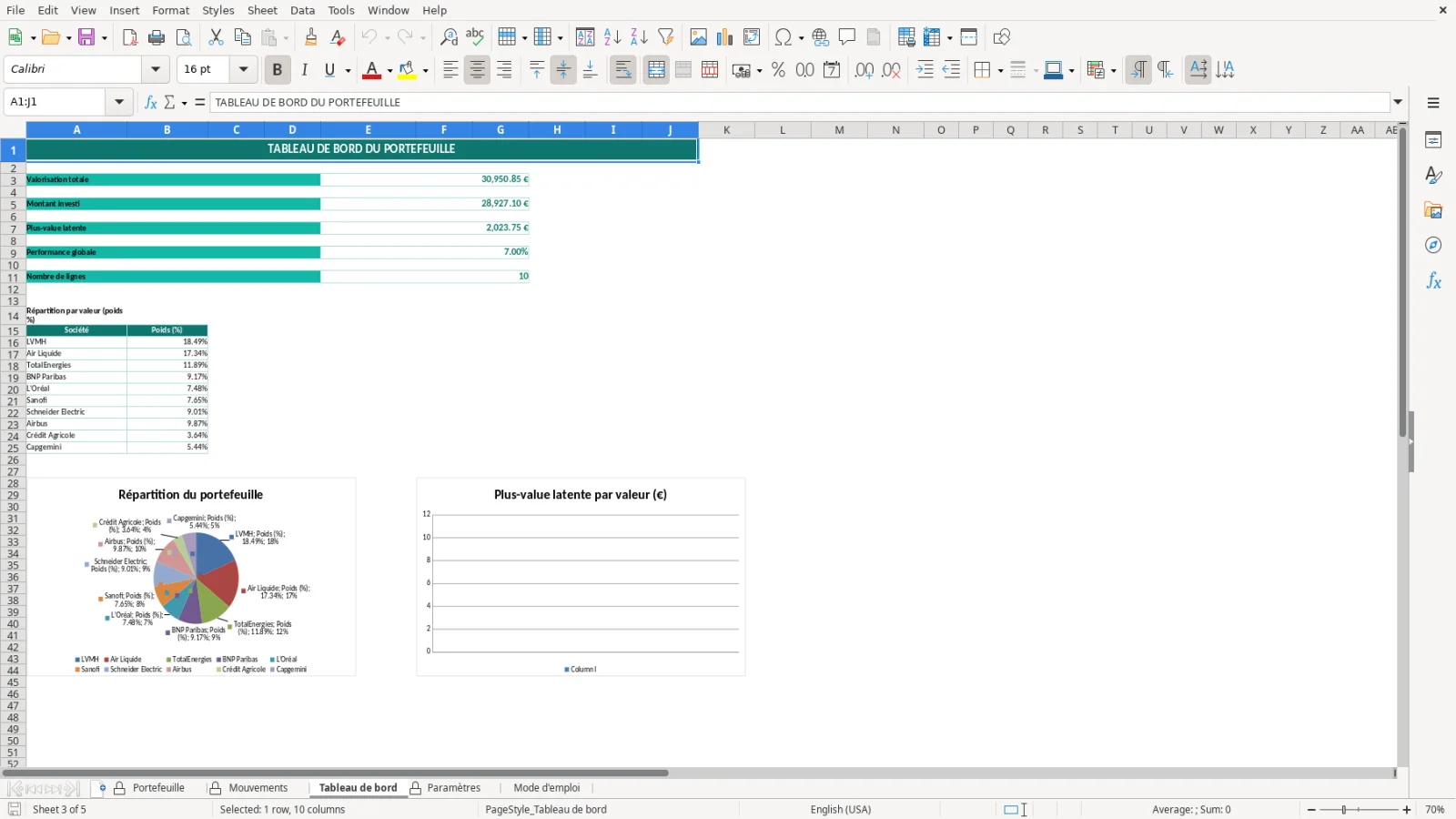The width and height of the screenshot is (1456, 819).
Task: Toggle print preview
Action: click(184, 37)
